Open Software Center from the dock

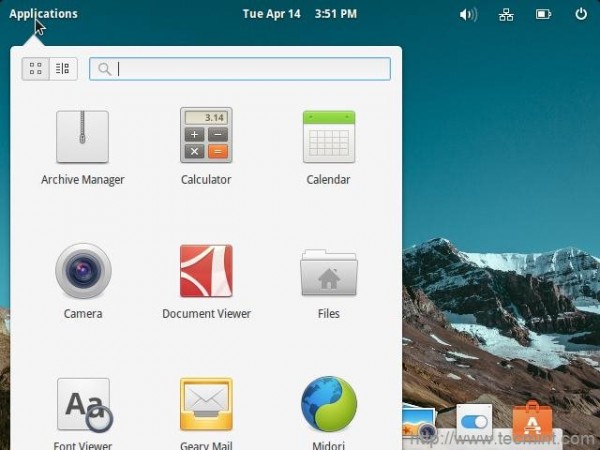point(532,421)
